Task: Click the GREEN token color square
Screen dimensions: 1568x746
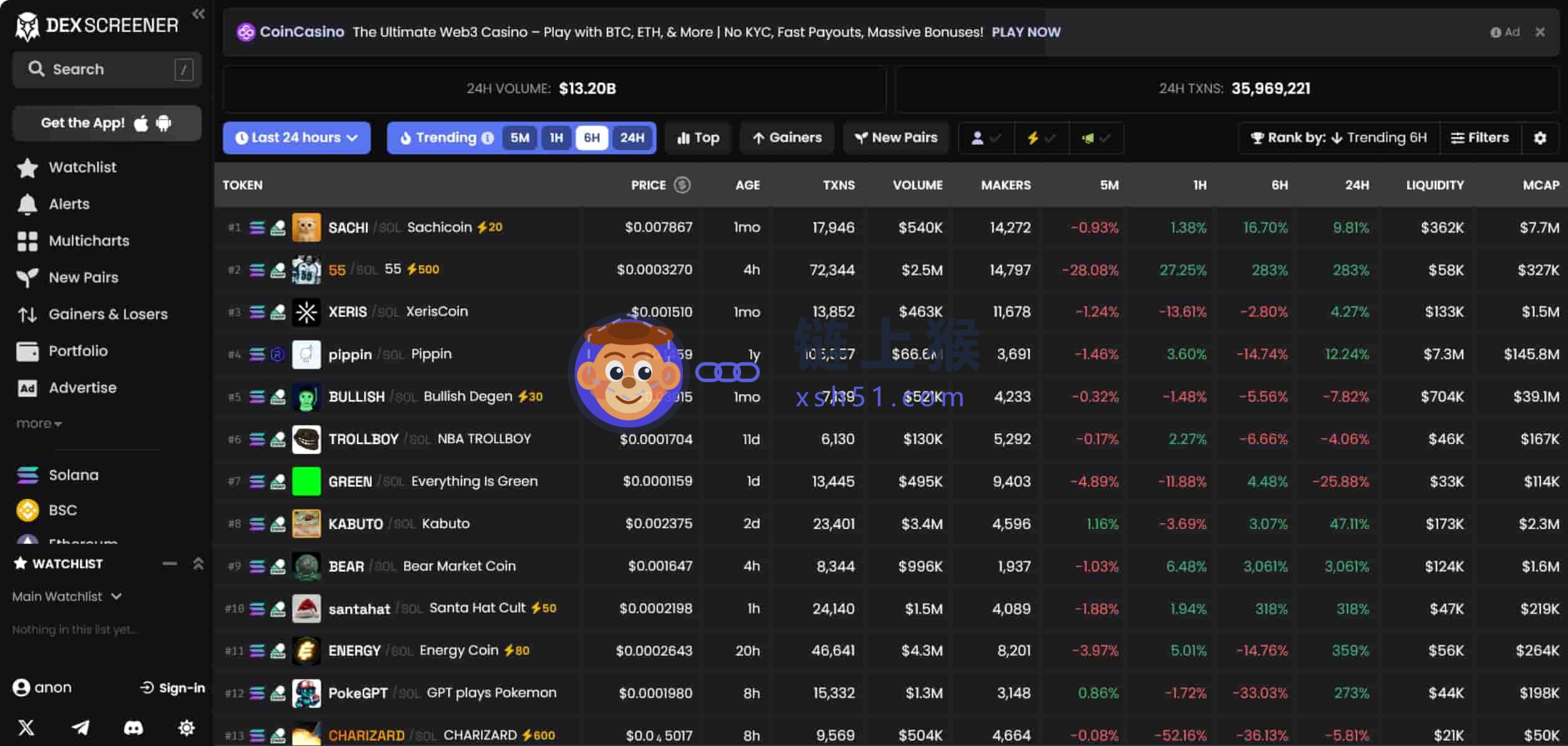Action: [x=306, y=482]
